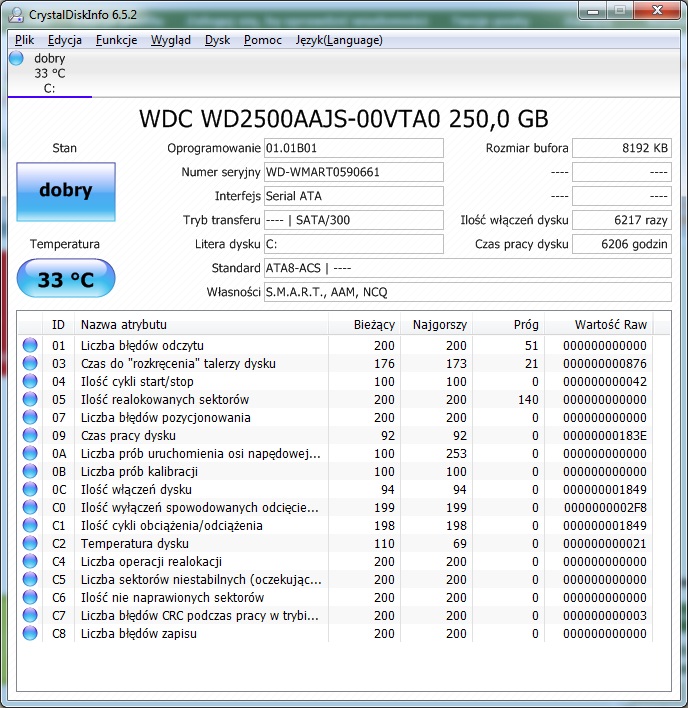
Task: Click the Nazwa atrybutu column header
Action: (x=201, y=325)
